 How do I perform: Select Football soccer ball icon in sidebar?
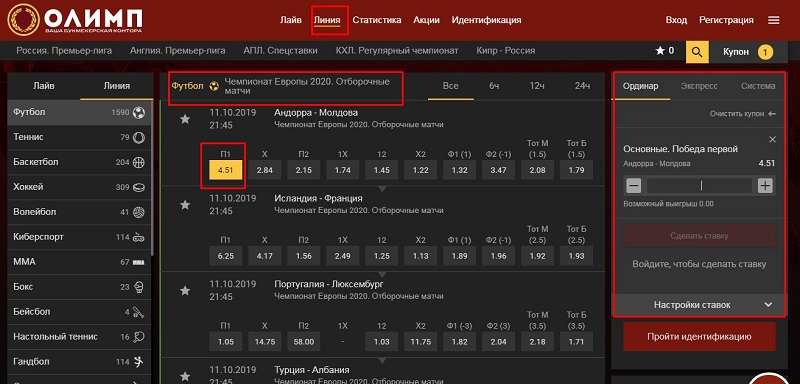(138, 113)
